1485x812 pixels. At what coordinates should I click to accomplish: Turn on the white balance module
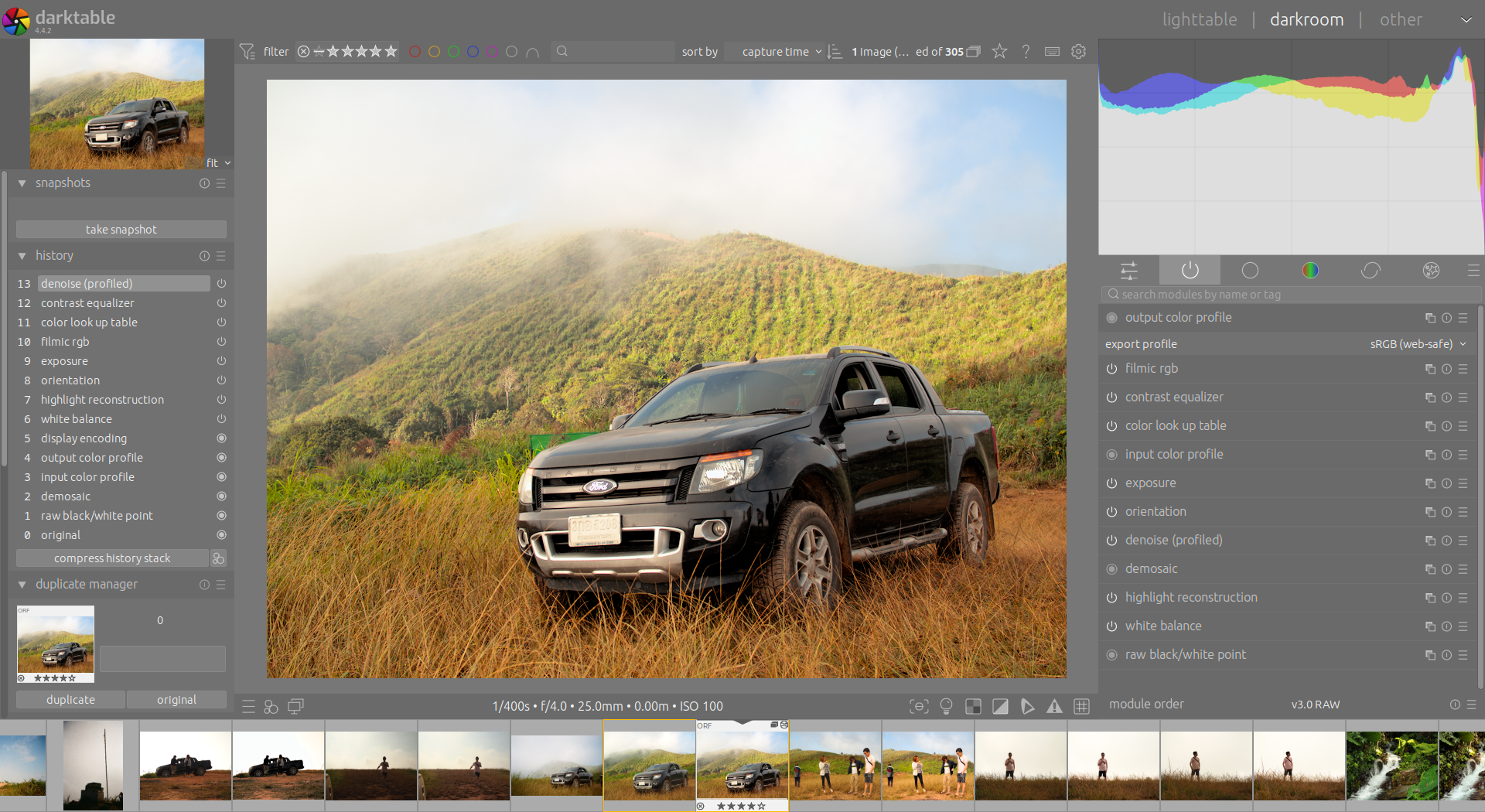point(1111,626)
